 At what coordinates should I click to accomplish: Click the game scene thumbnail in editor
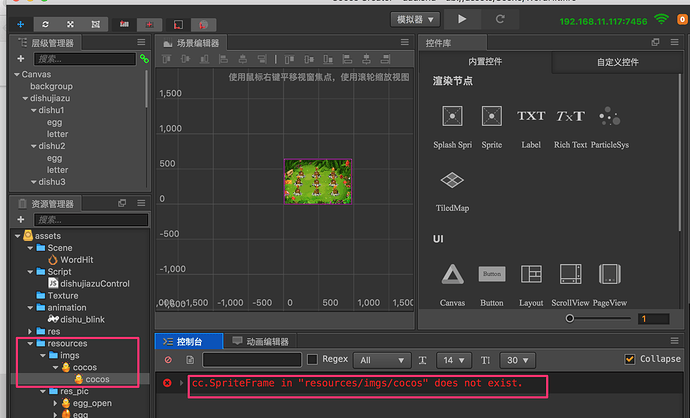[318, 181]
